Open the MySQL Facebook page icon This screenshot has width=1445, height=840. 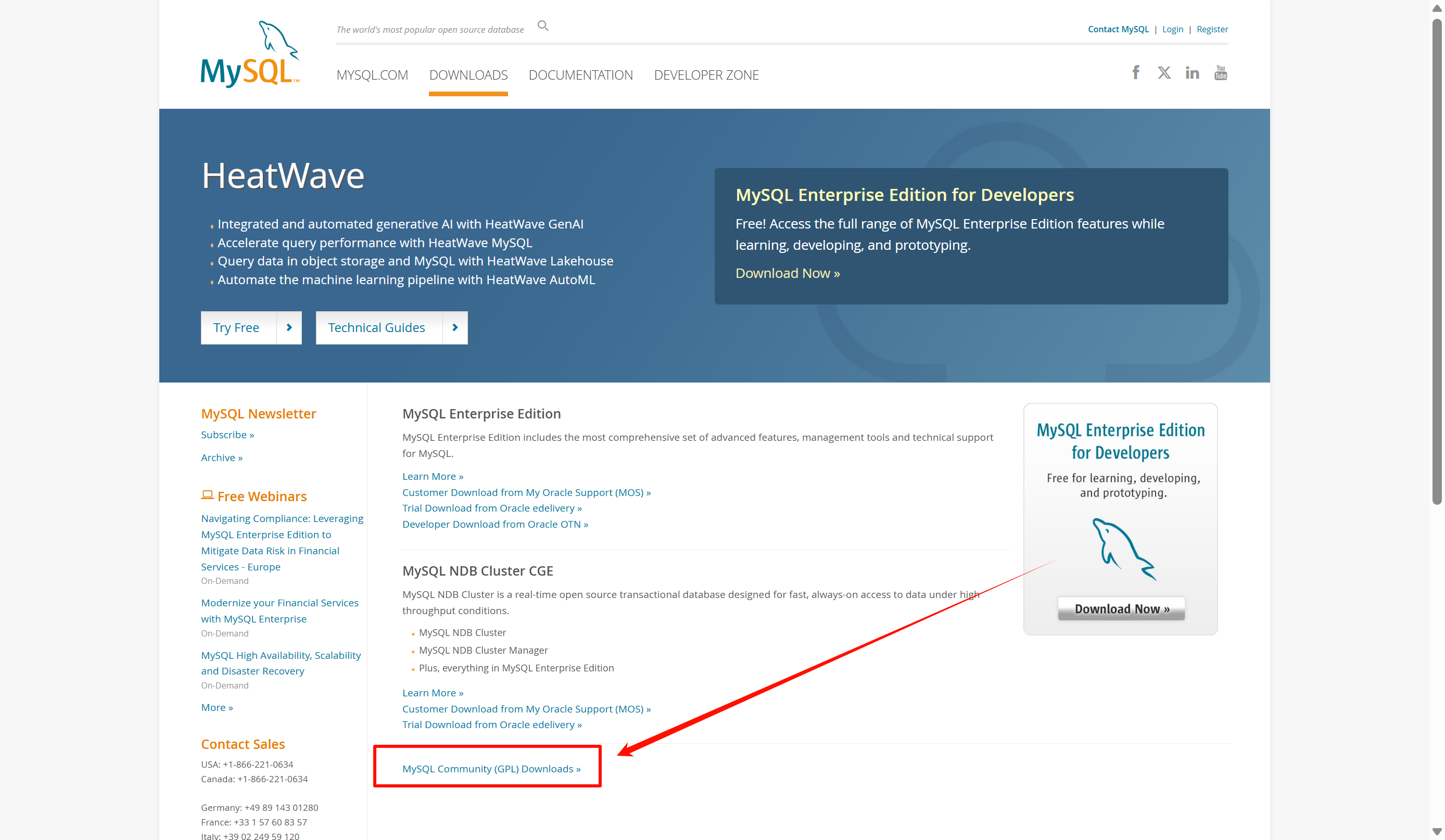[x=1135, y=73]
